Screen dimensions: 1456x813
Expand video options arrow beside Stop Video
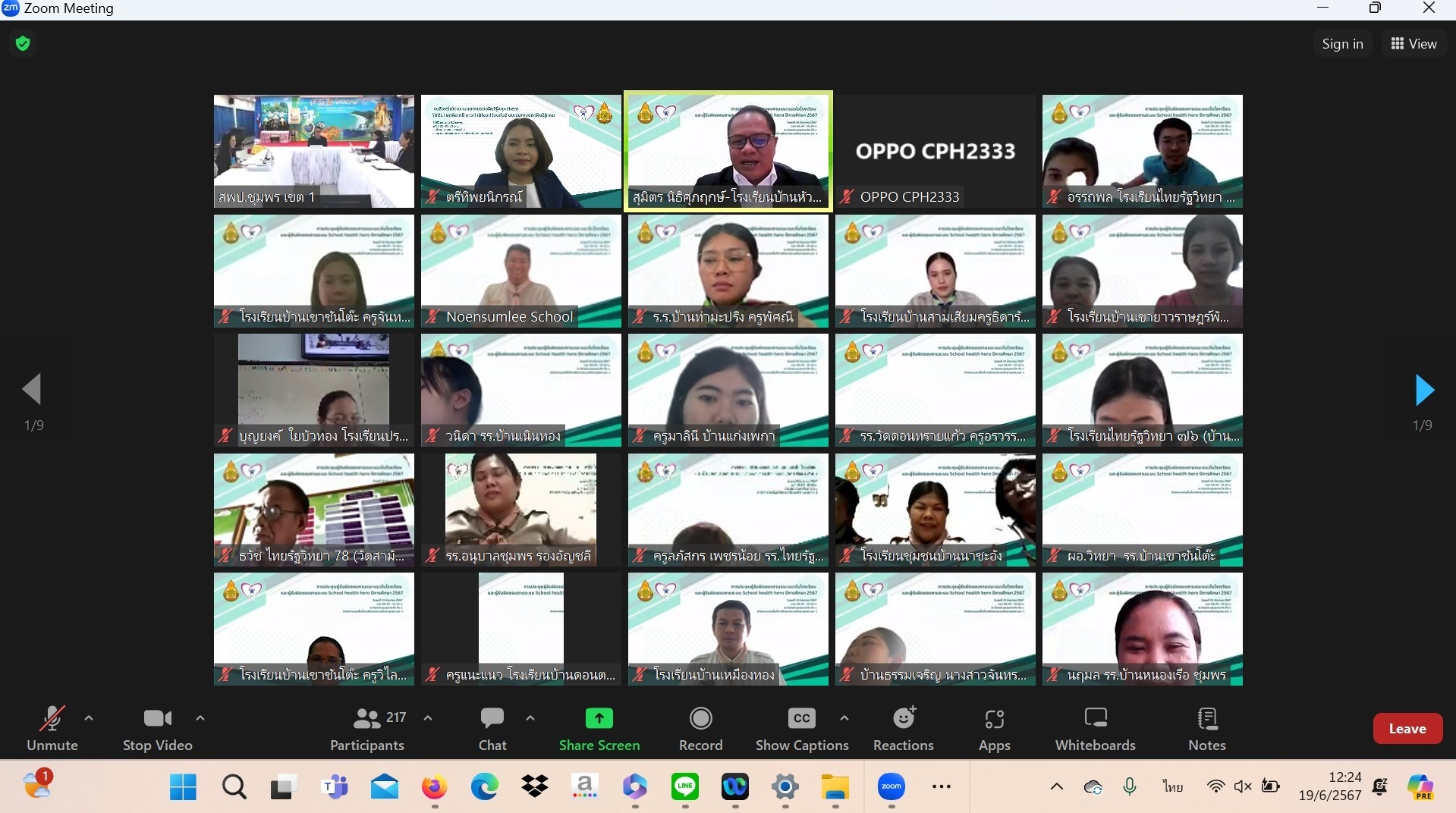pos(200,717)
